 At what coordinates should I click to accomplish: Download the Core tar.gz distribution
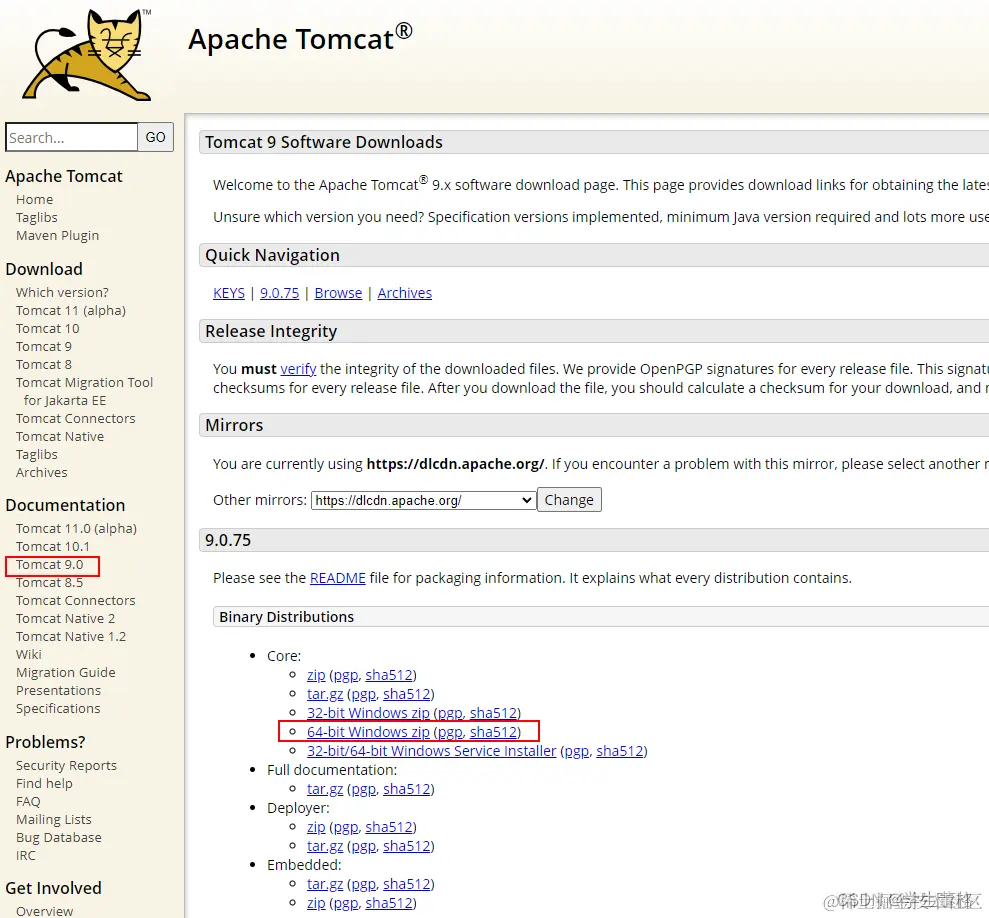pyautogui.click(x=325, y=693)
